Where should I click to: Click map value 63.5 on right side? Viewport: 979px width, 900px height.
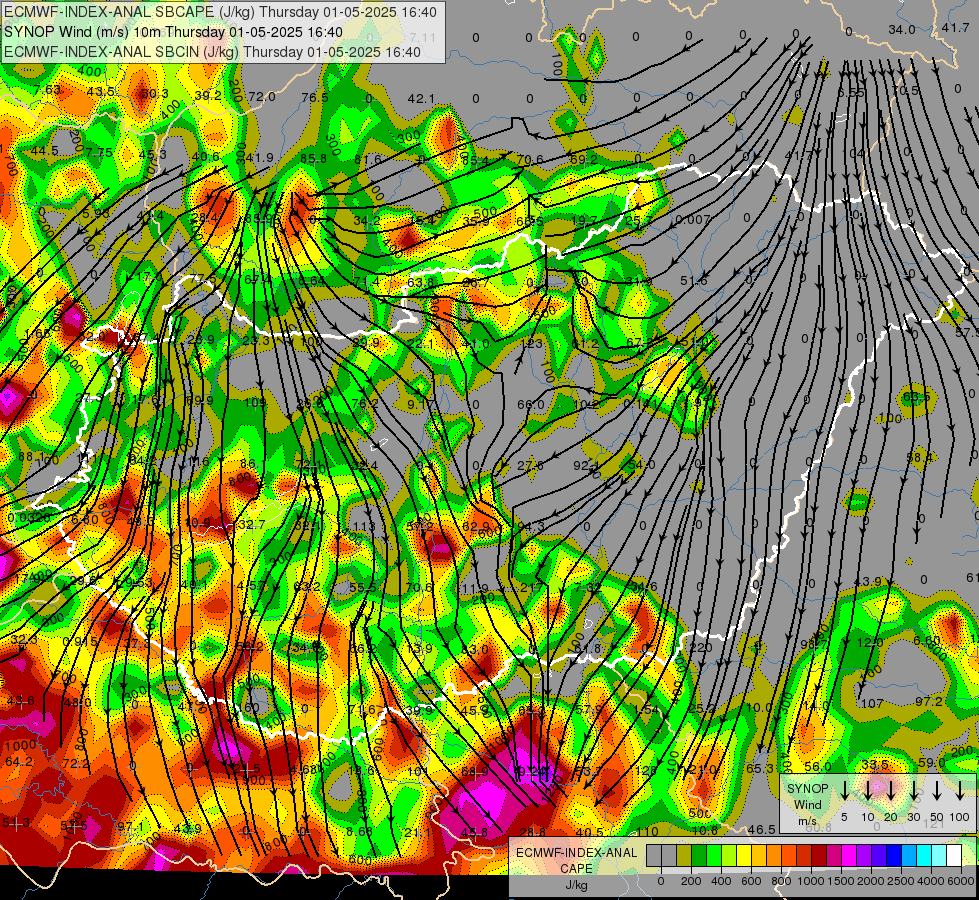click(917, 397)
